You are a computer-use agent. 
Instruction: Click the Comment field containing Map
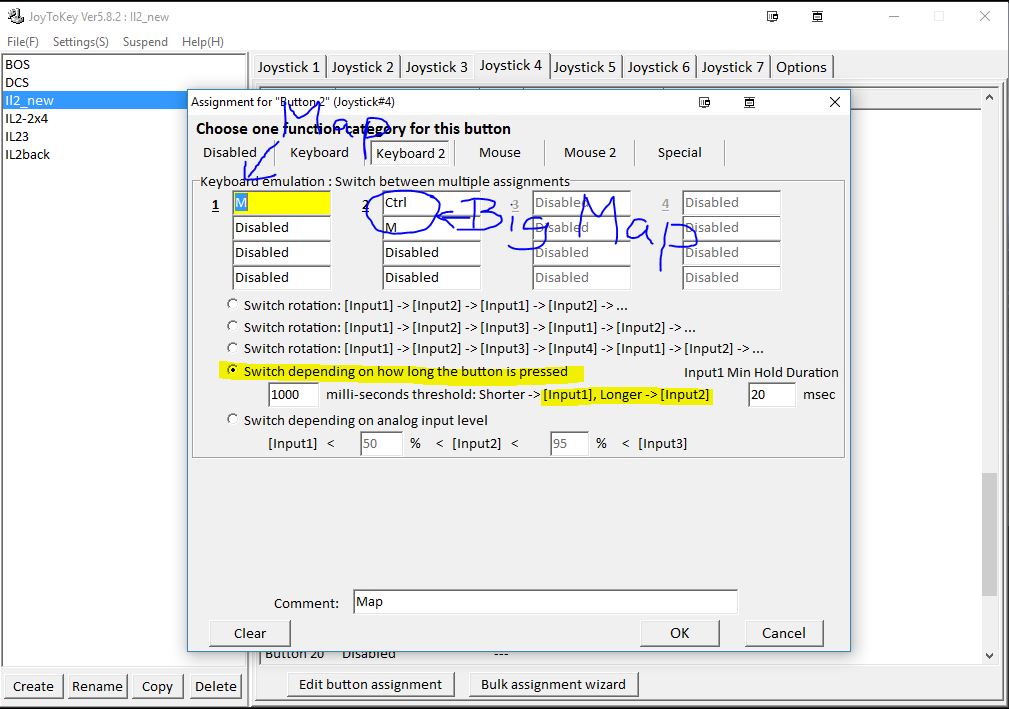tap(545, 602)
